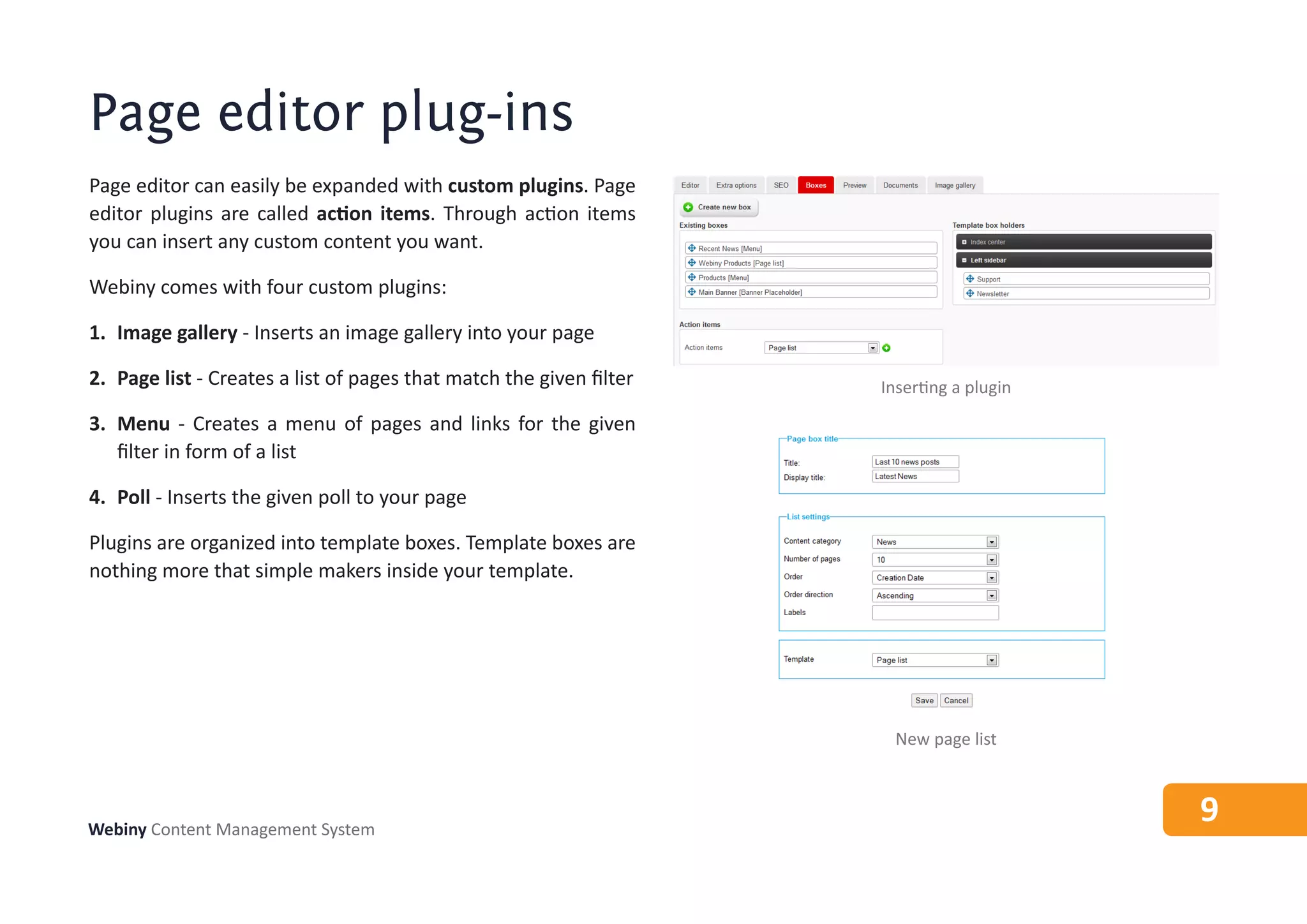
Task: Click move handle icon on Webiny Products [Page list]
Action: pyautogui.click(x=692, y=263)
